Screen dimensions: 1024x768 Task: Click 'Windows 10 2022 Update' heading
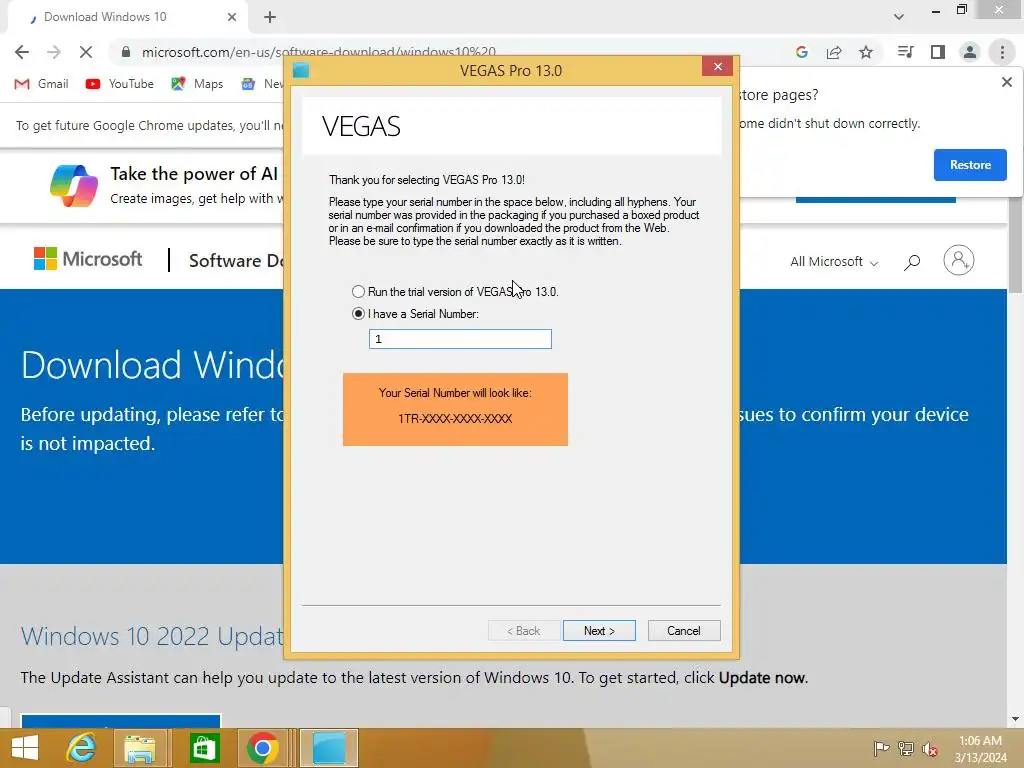(x=152, y=635)
